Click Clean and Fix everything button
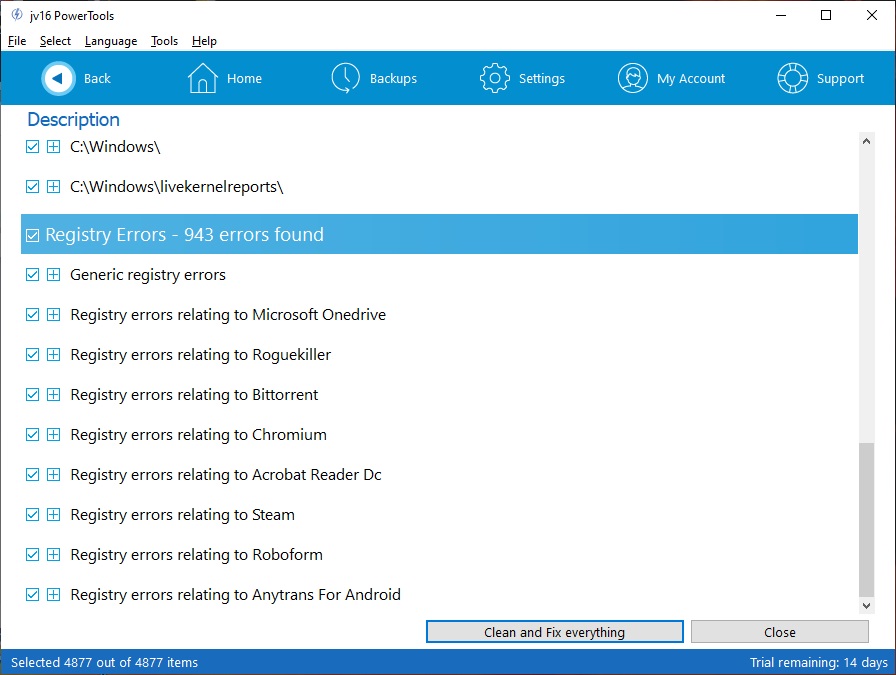The height and width of the screenshot is (675, 896). [554, 632]
